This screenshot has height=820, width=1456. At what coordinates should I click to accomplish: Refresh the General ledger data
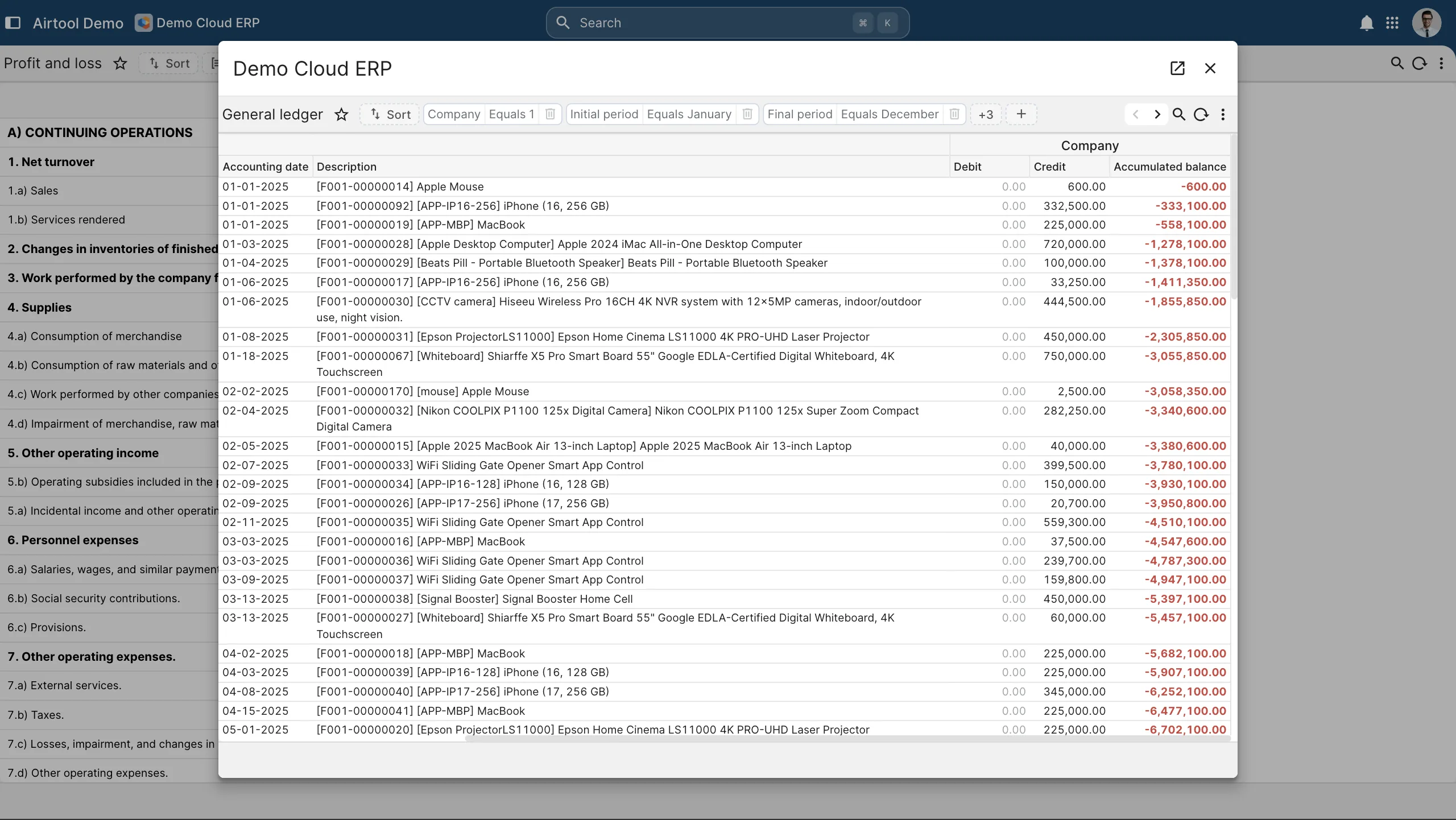1201,114
